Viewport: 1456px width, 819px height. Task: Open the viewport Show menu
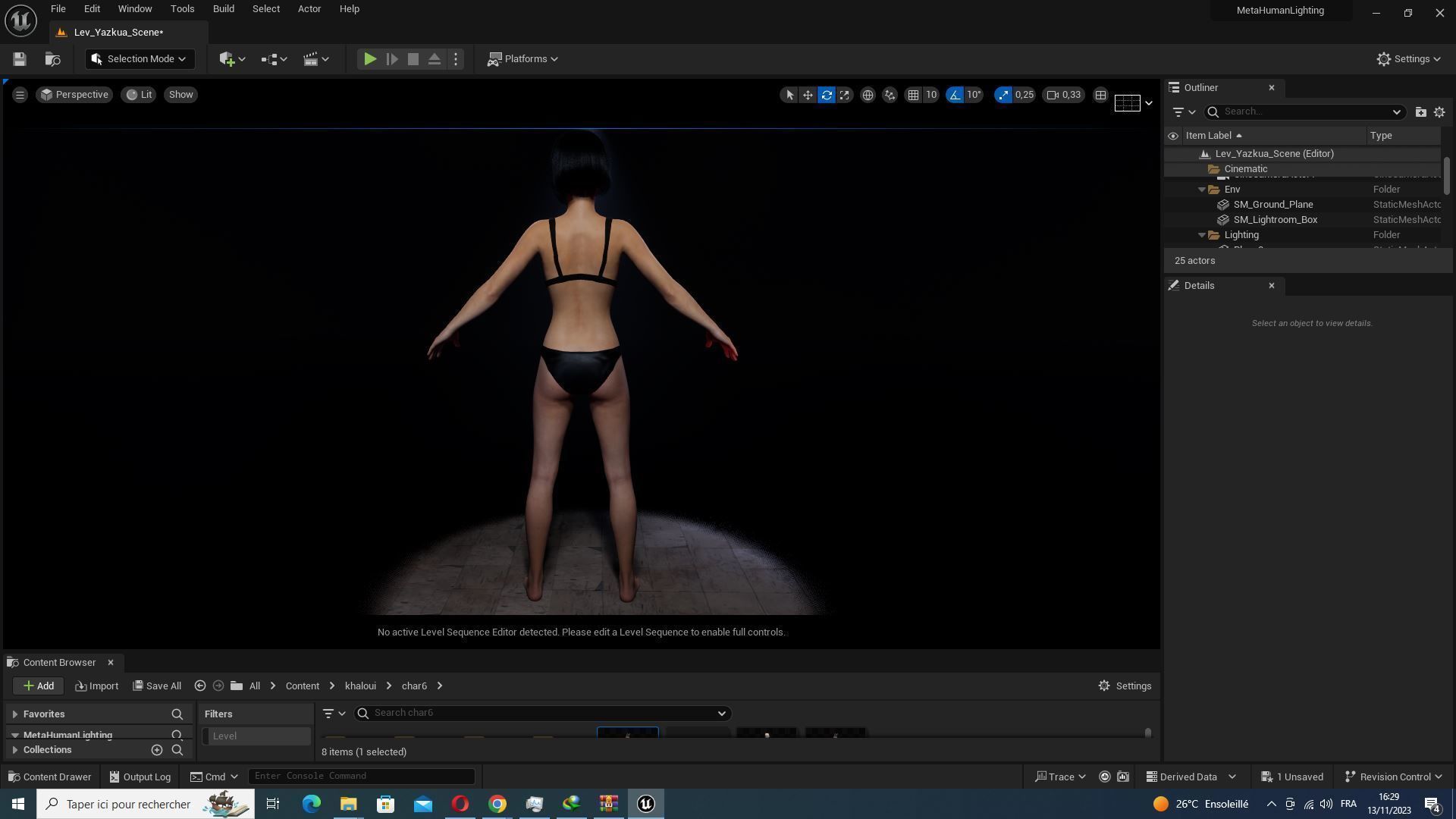(181, 95)
